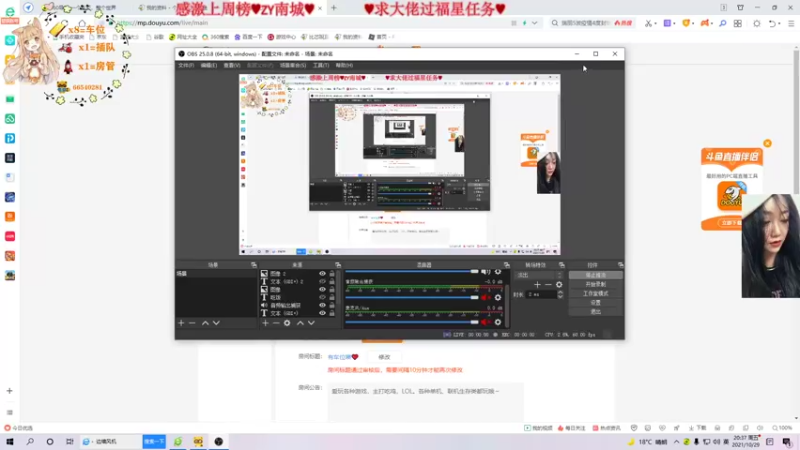
Task: Pop out the Sources dock panel
Action: click(x=338, y=265)
